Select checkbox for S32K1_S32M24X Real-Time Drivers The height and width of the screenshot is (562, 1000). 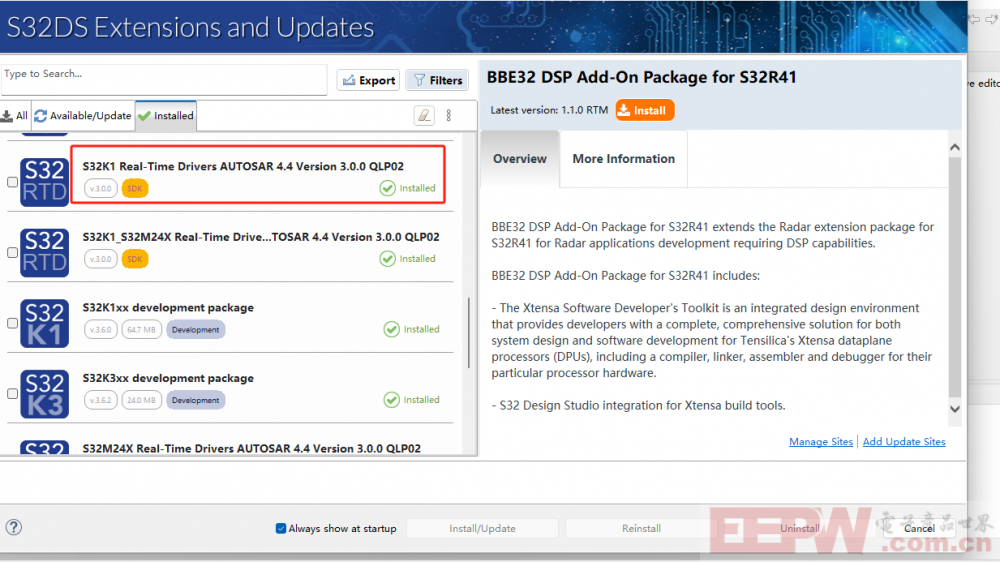point(12,253)
